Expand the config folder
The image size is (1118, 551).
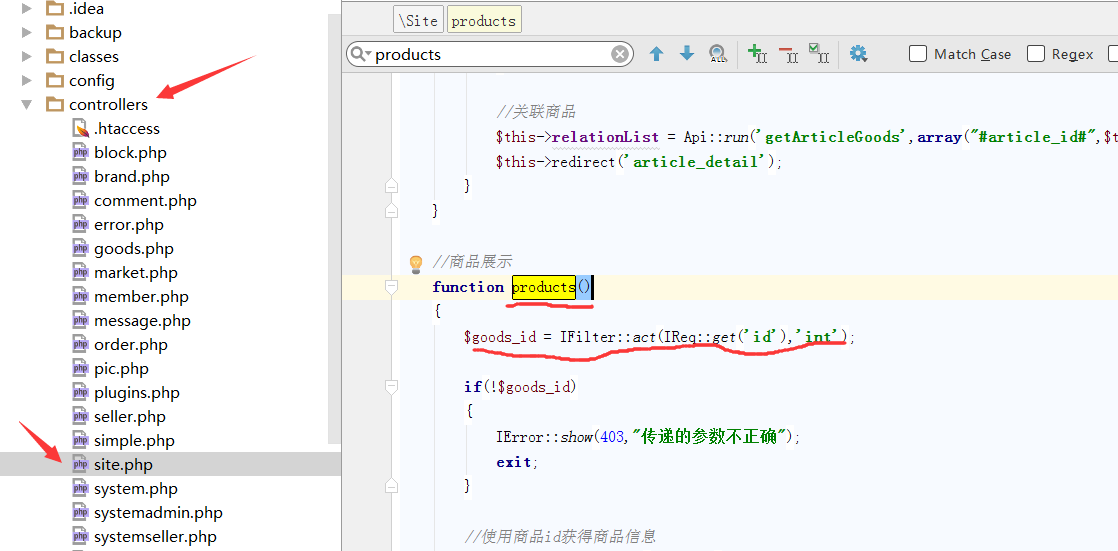pyautogui.click(x=27, y=81)
